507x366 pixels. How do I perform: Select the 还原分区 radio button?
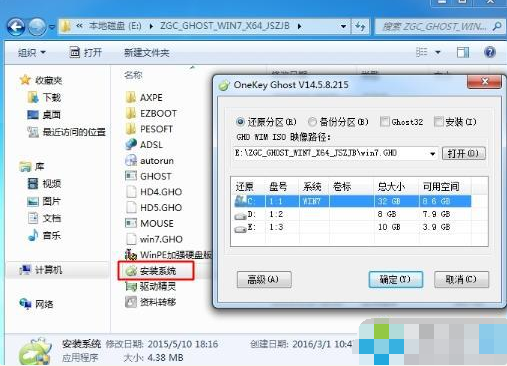pyautogui.click(x=240, y=122)
